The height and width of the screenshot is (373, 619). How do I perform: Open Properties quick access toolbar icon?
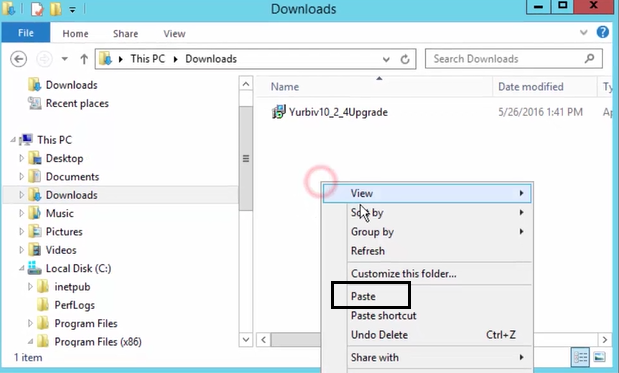point(37,9)
